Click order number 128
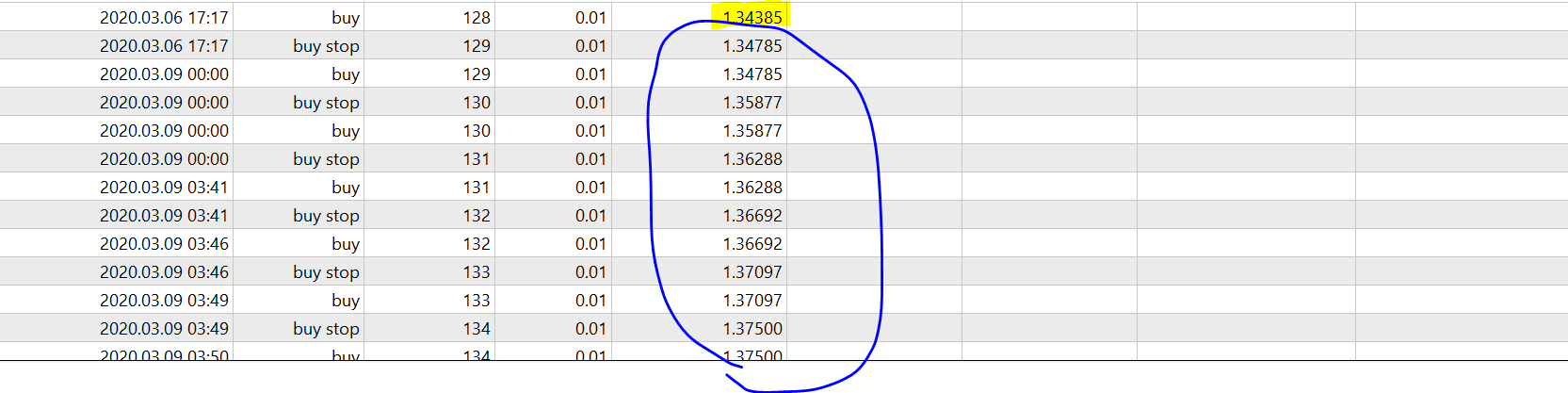The height and width of the screenshot is (393, 1568). [x=477, y=17]
